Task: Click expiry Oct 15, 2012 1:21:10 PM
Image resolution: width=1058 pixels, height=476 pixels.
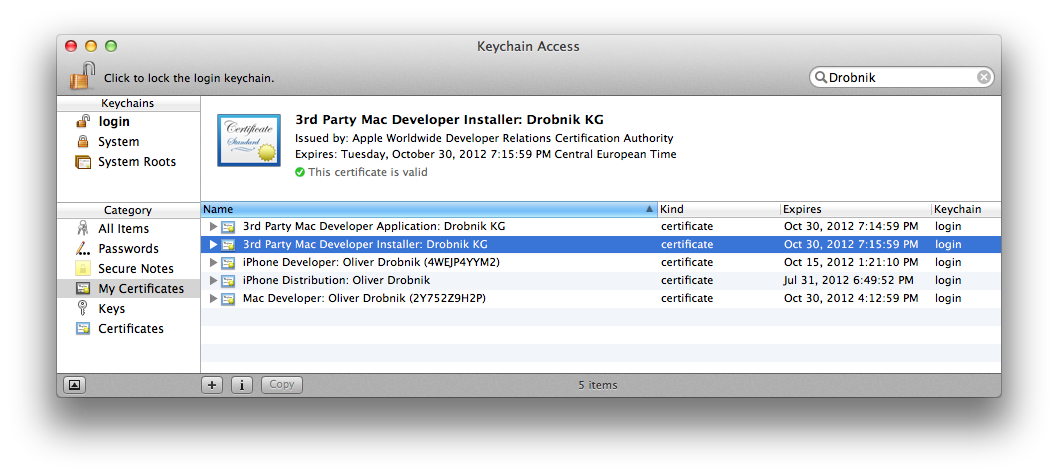Action: [851, 262]
